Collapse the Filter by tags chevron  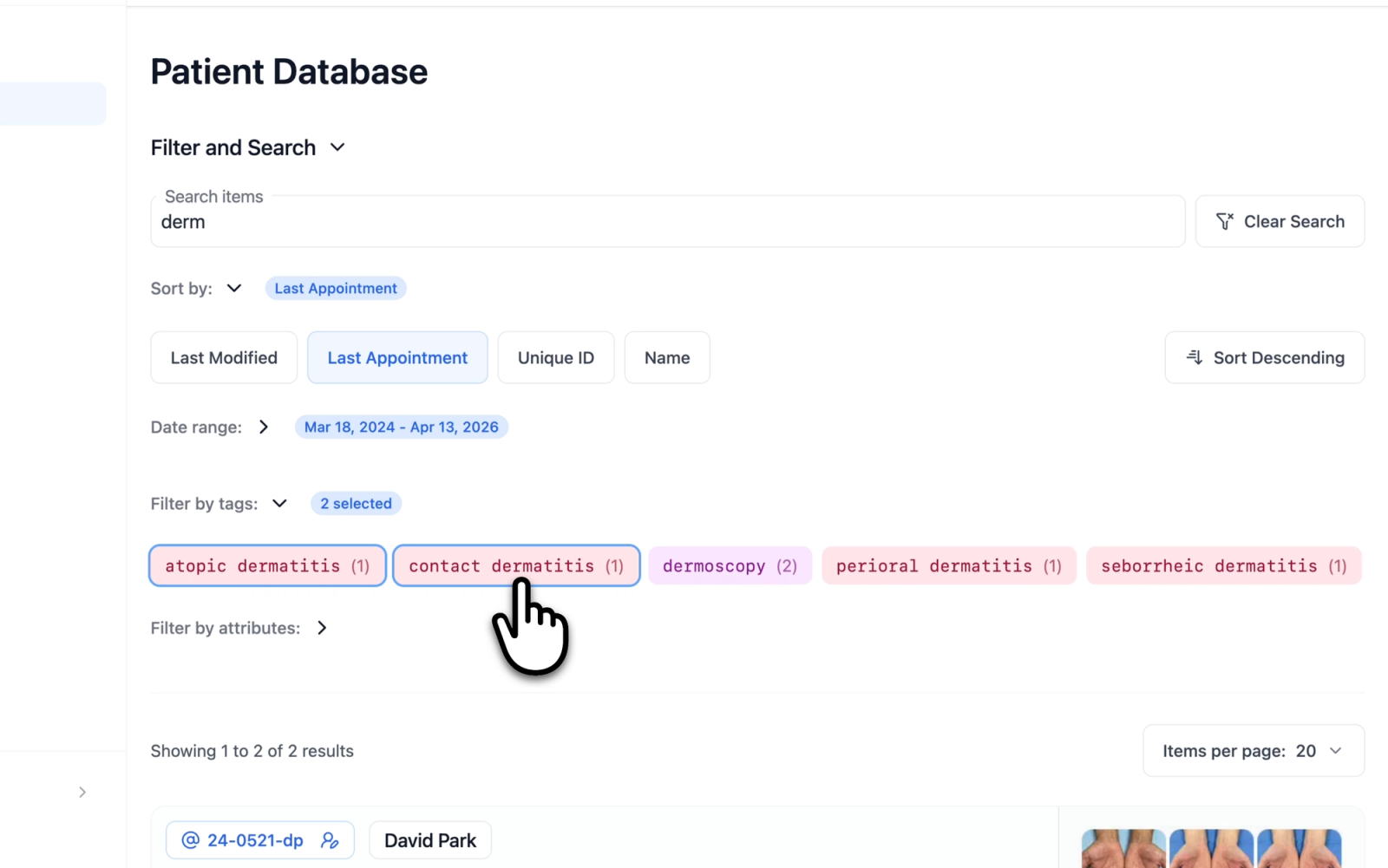coord(279,503)
